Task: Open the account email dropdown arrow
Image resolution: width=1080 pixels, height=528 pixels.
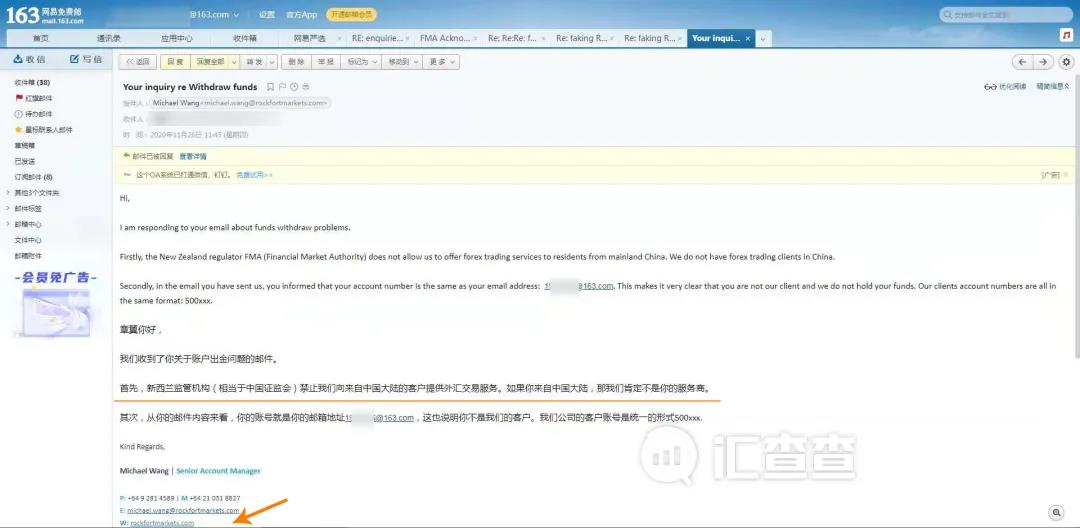Action: 237,14
